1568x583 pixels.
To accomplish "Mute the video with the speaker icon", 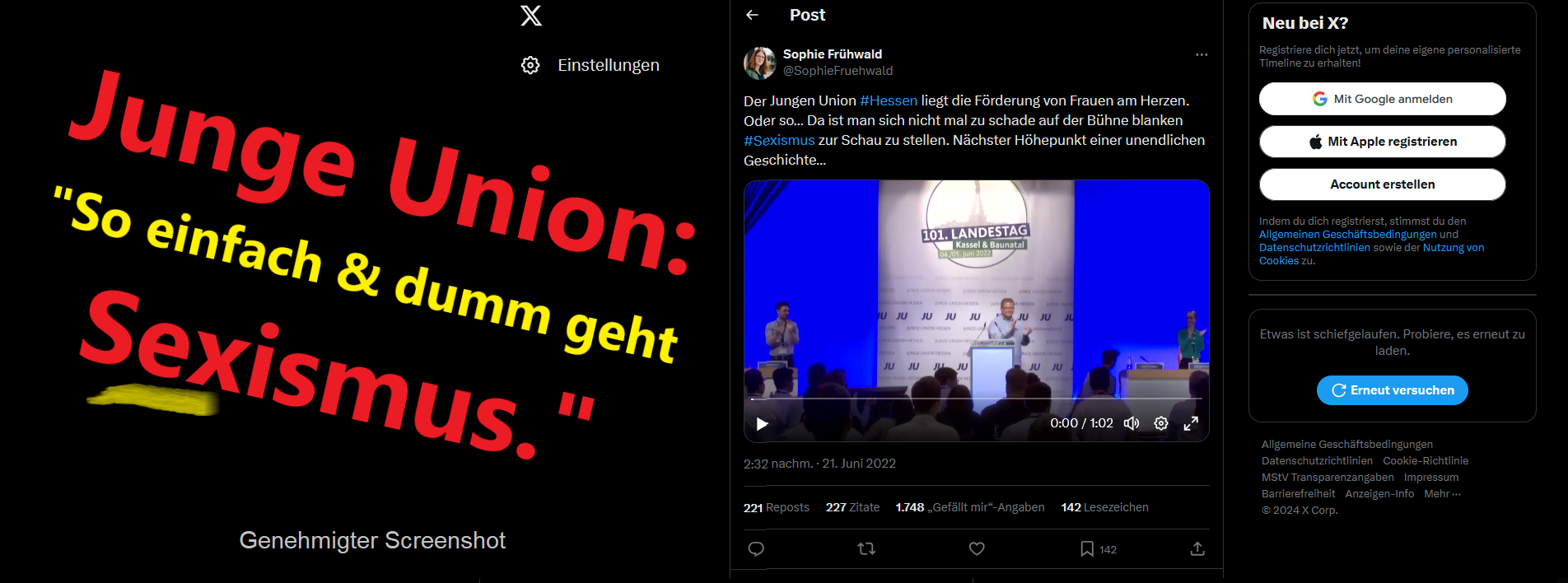I will click(x=1132, y=423).
